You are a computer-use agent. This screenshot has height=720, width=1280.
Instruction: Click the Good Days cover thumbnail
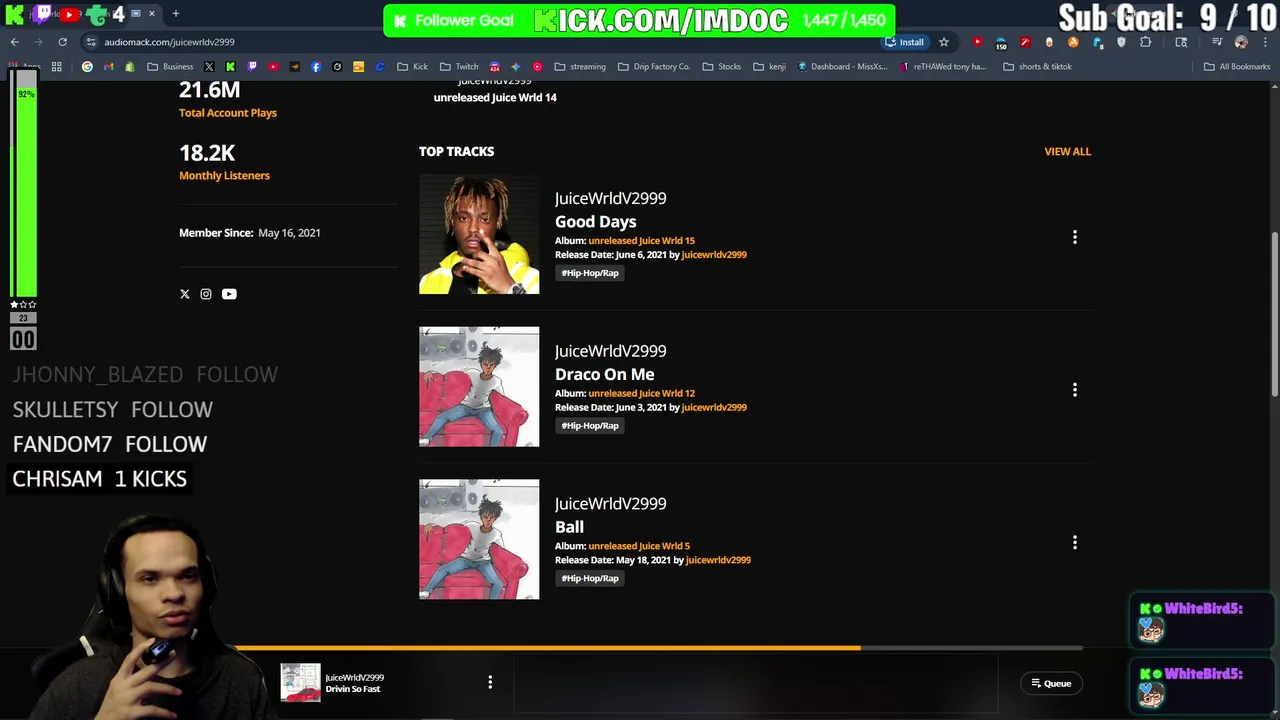click(479, 234)
